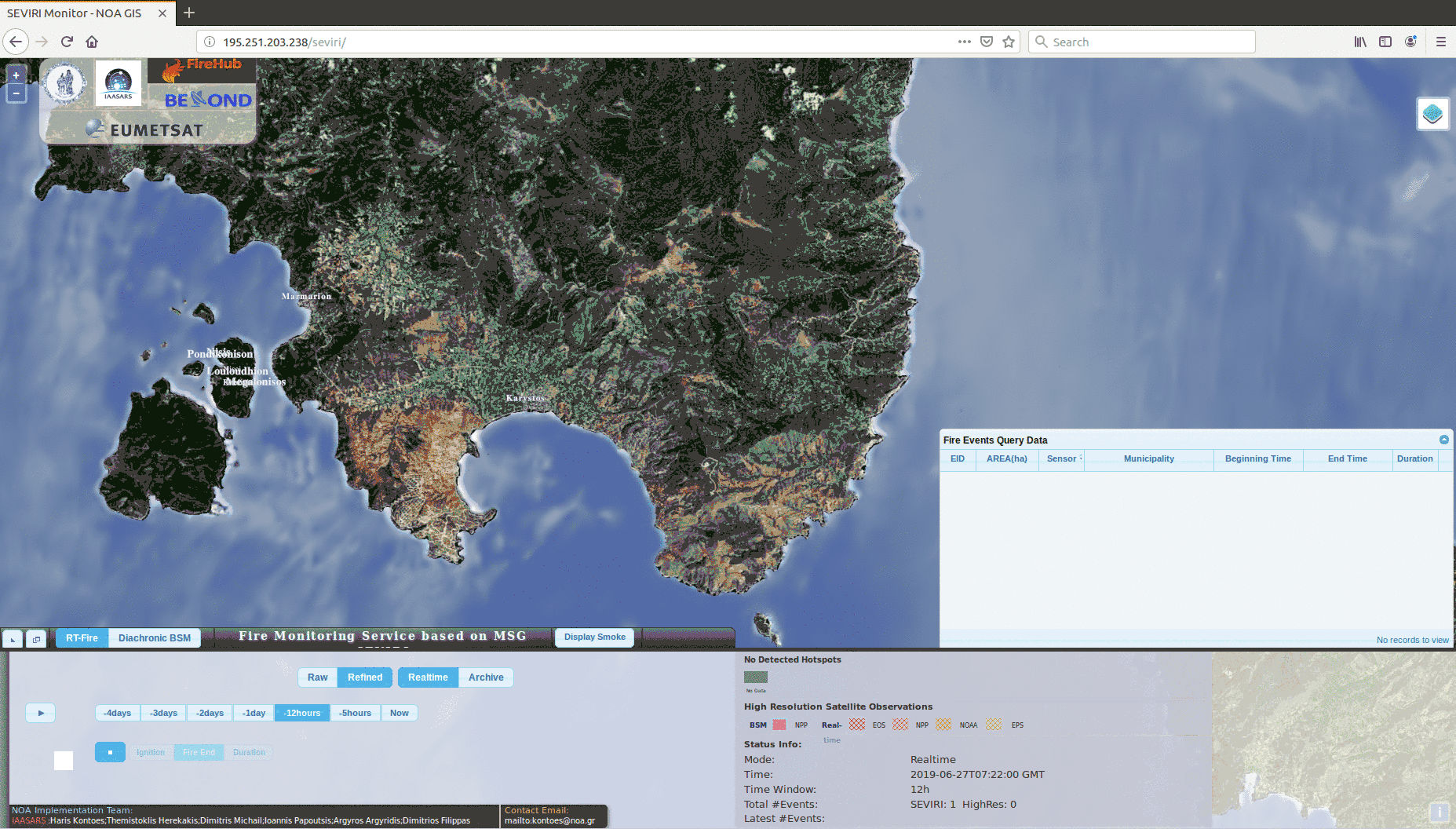Click the orange hatched NOAA swatch
The width and height of the screenshot is (1456, 829).
tap(943, 725)
